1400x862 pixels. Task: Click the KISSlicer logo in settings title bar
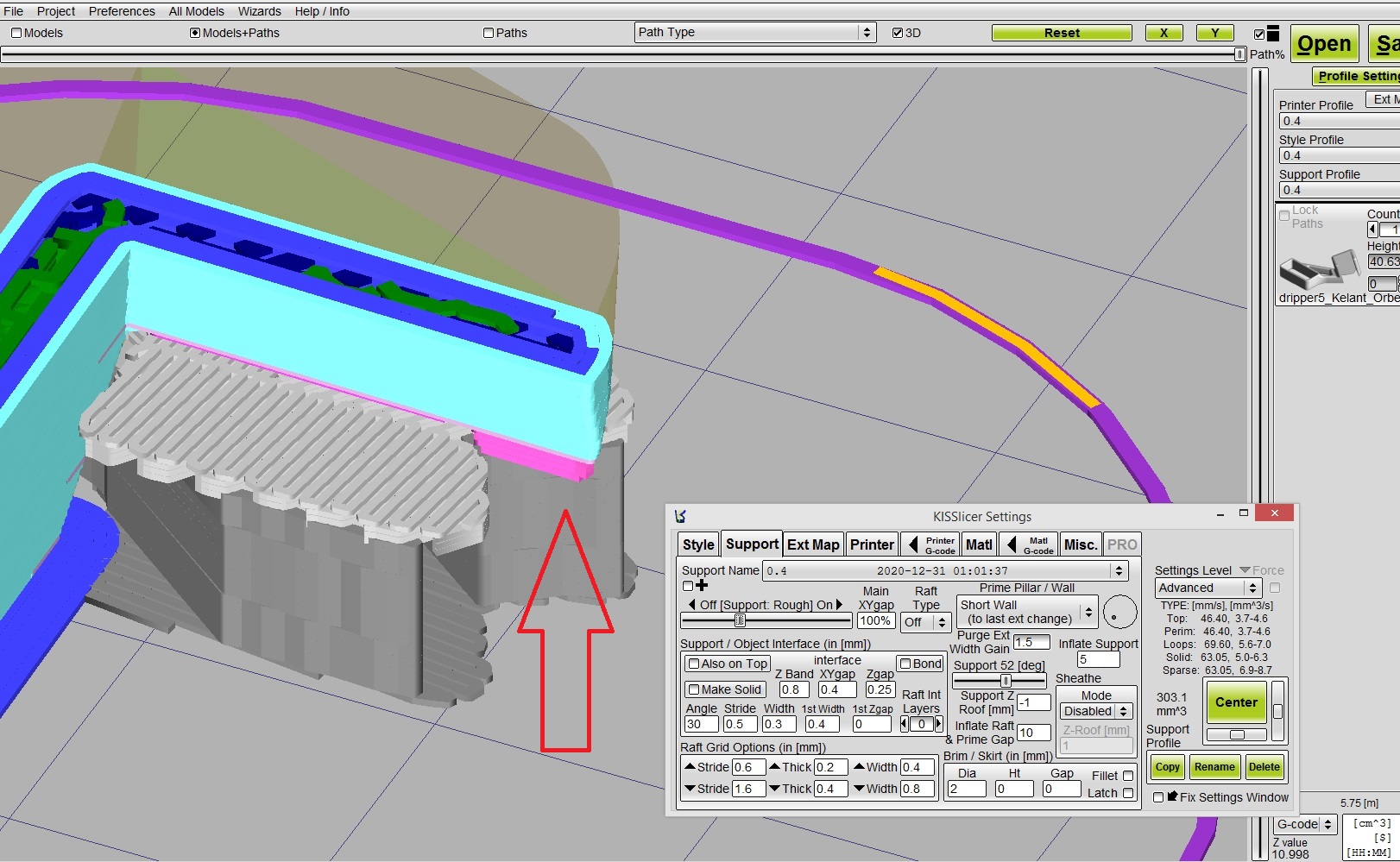click(680, 516)
